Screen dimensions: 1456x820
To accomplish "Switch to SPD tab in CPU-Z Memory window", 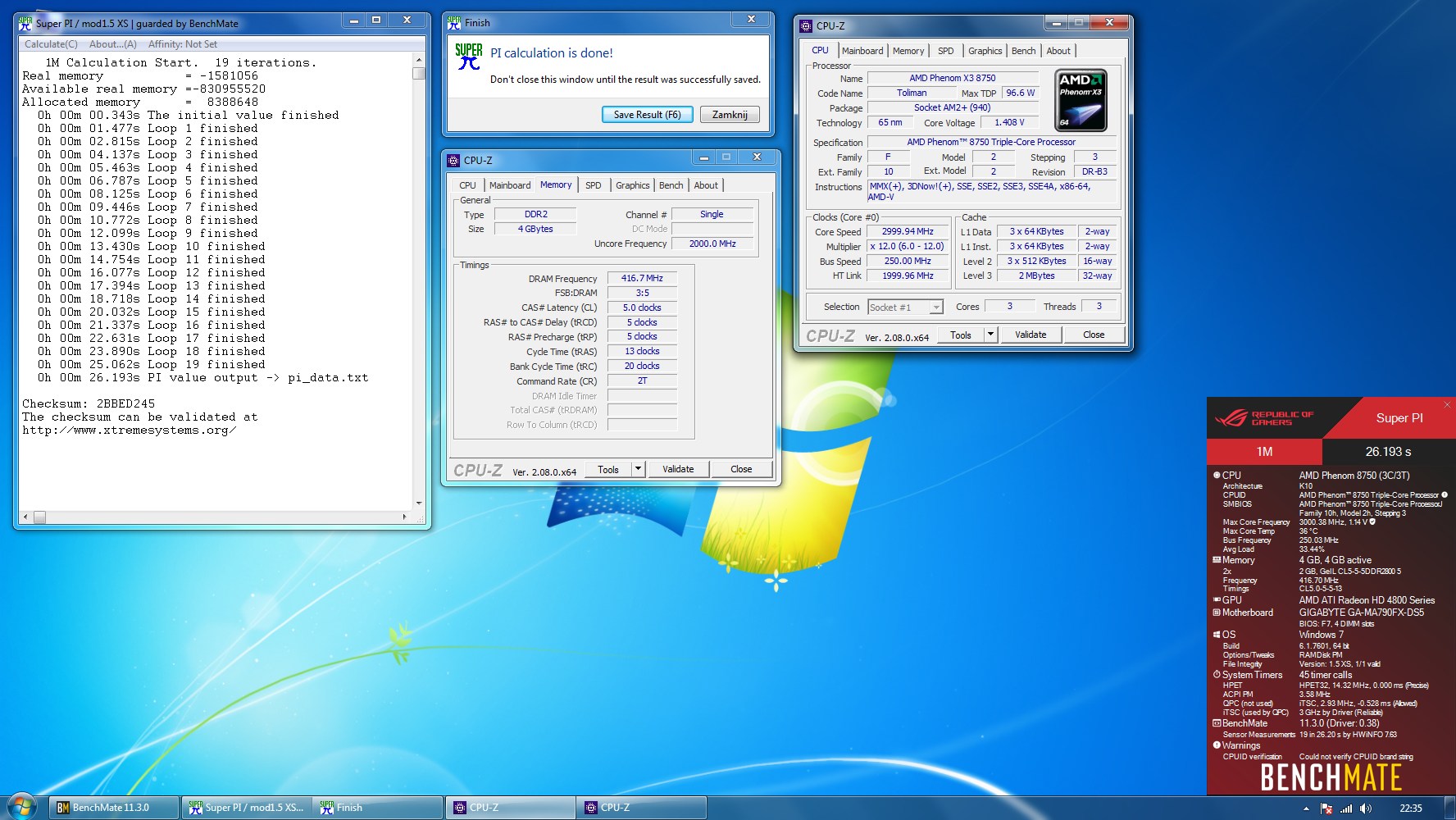I will tap(594, 185).
